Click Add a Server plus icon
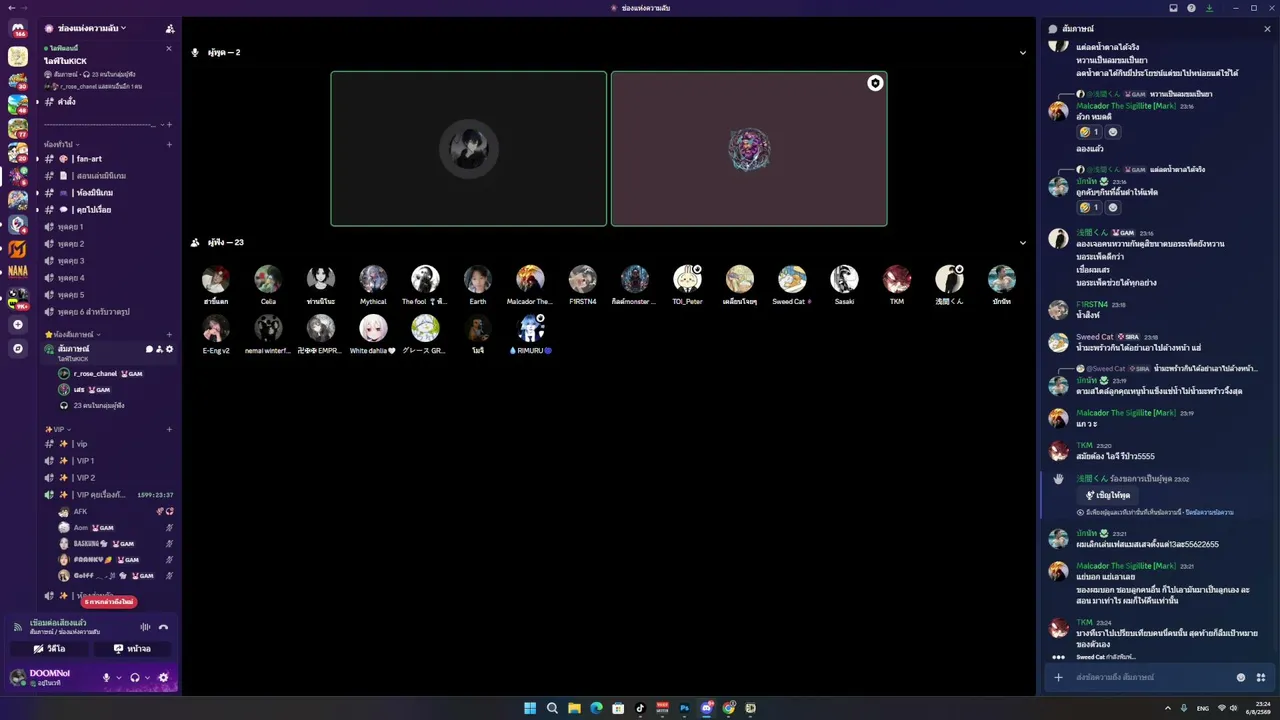 pyautogui.click(x=18, y=325)
